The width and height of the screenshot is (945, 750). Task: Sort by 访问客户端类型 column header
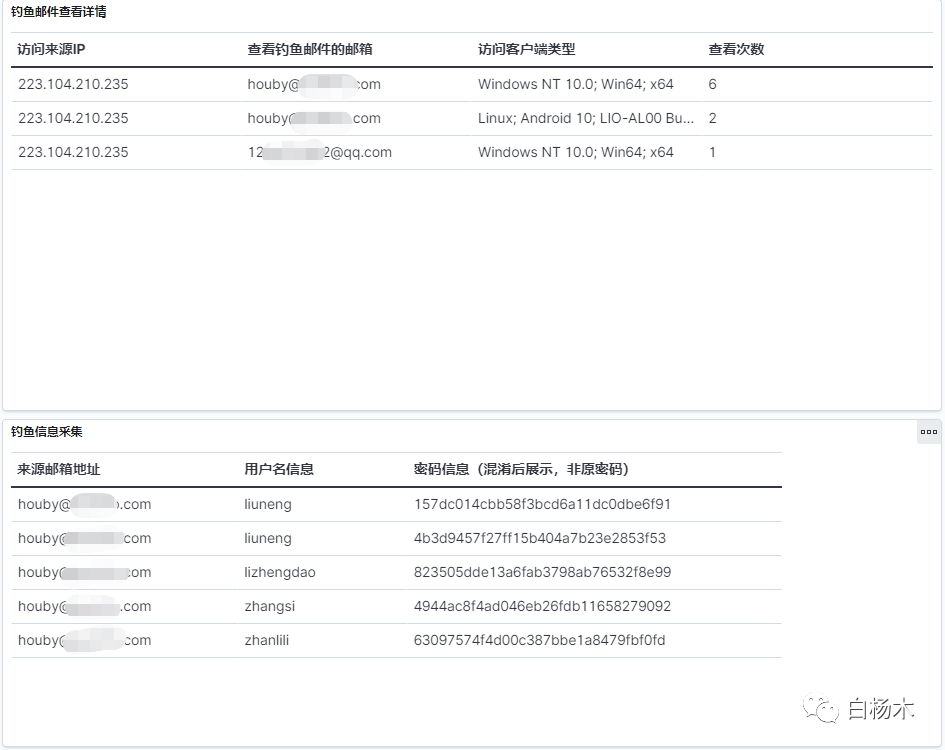pyautogui.click(x=527, y=49)
